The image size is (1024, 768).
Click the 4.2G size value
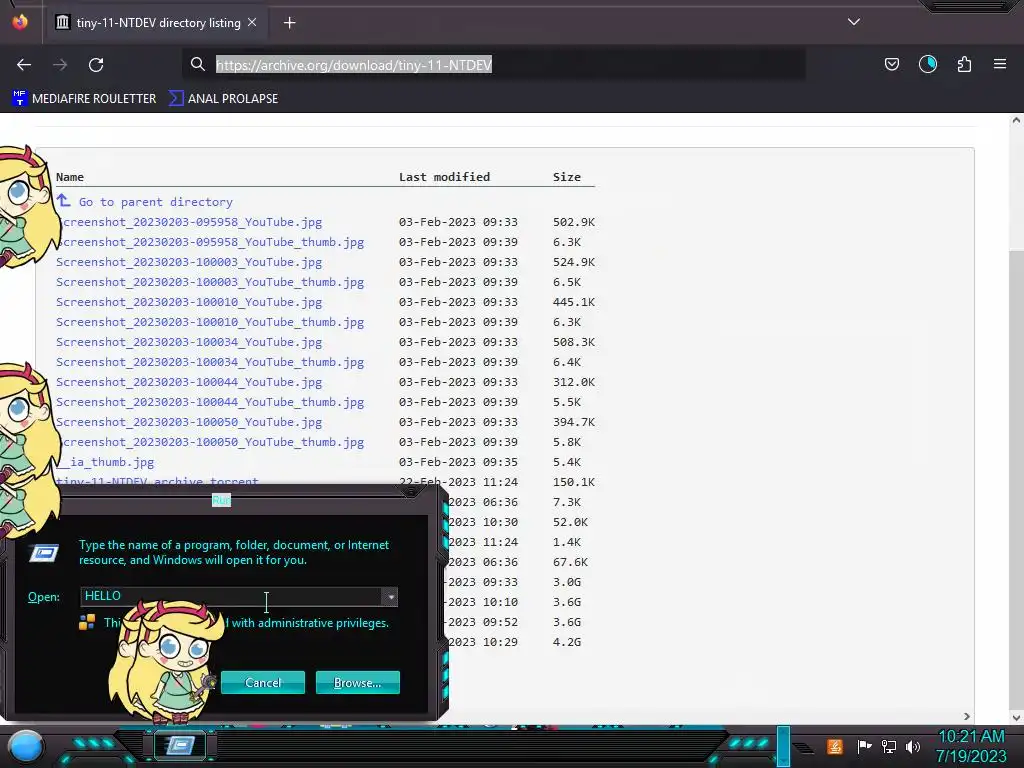click(566, 642)
